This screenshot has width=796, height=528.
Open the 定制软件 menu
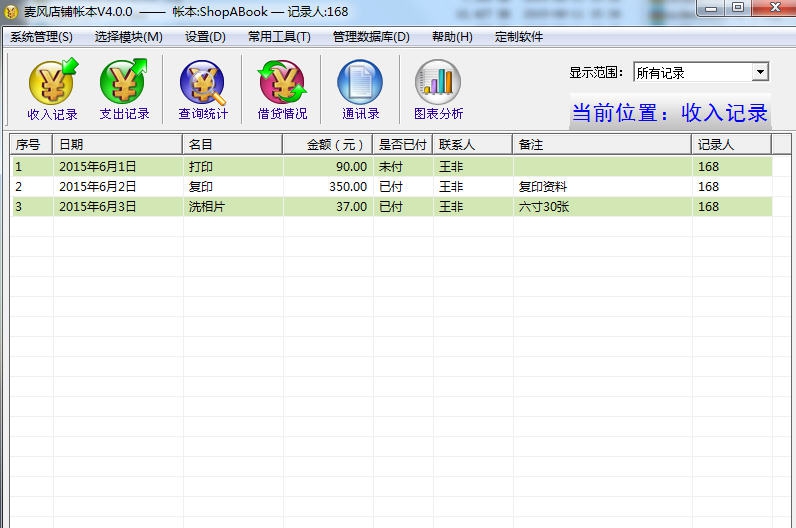pyautogui.click(x=519, y=37)
